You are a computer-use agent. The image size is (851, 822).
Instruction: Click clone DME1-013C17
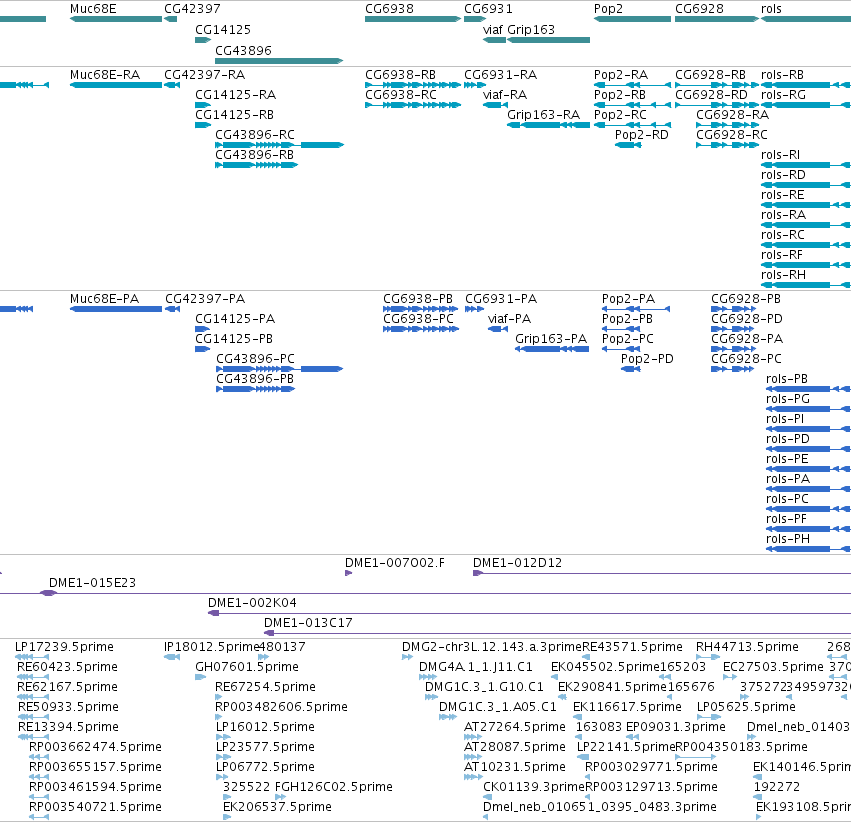(308, 623)
